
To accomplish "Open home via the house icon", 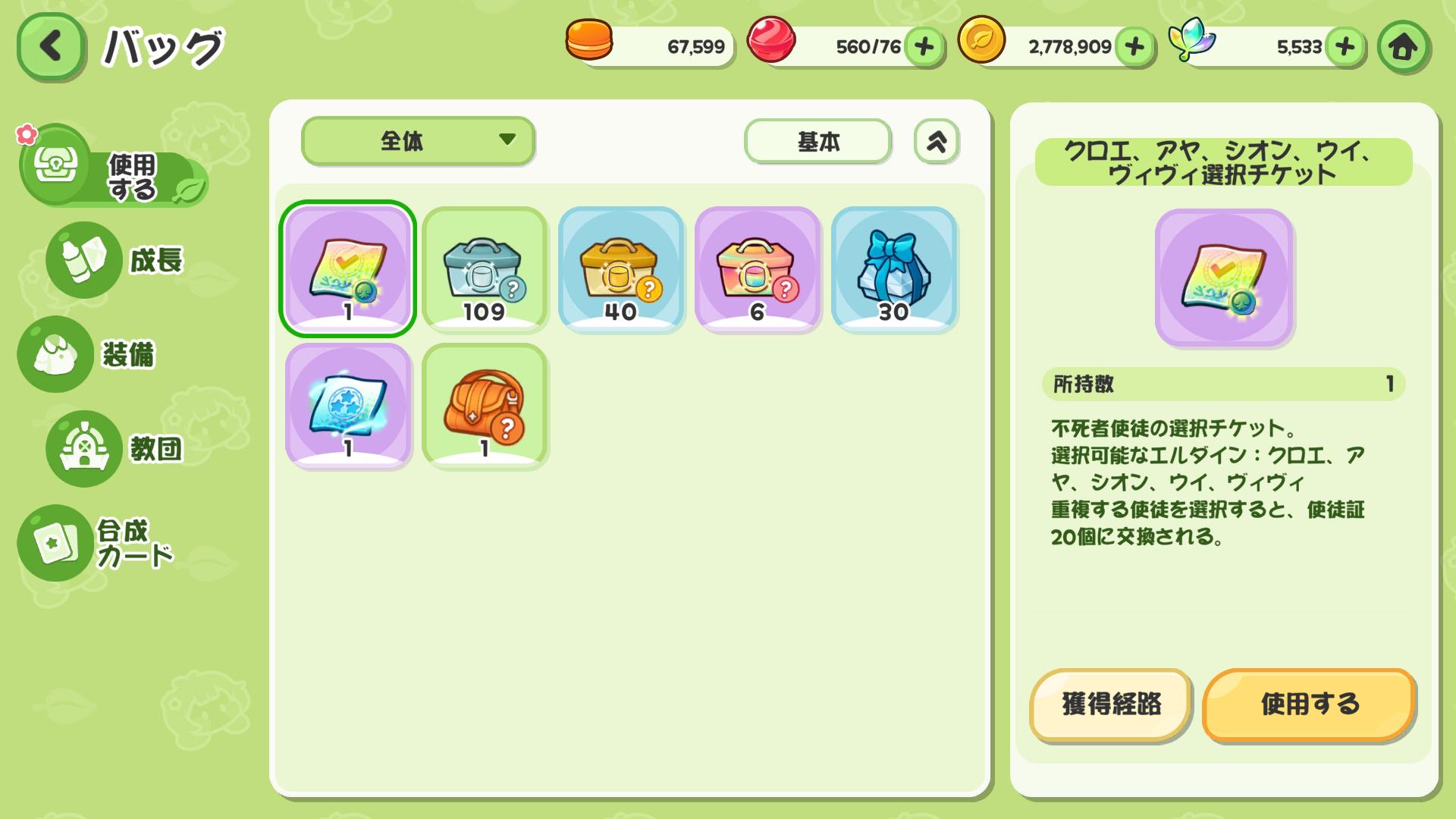I will tap(1404, 47).
